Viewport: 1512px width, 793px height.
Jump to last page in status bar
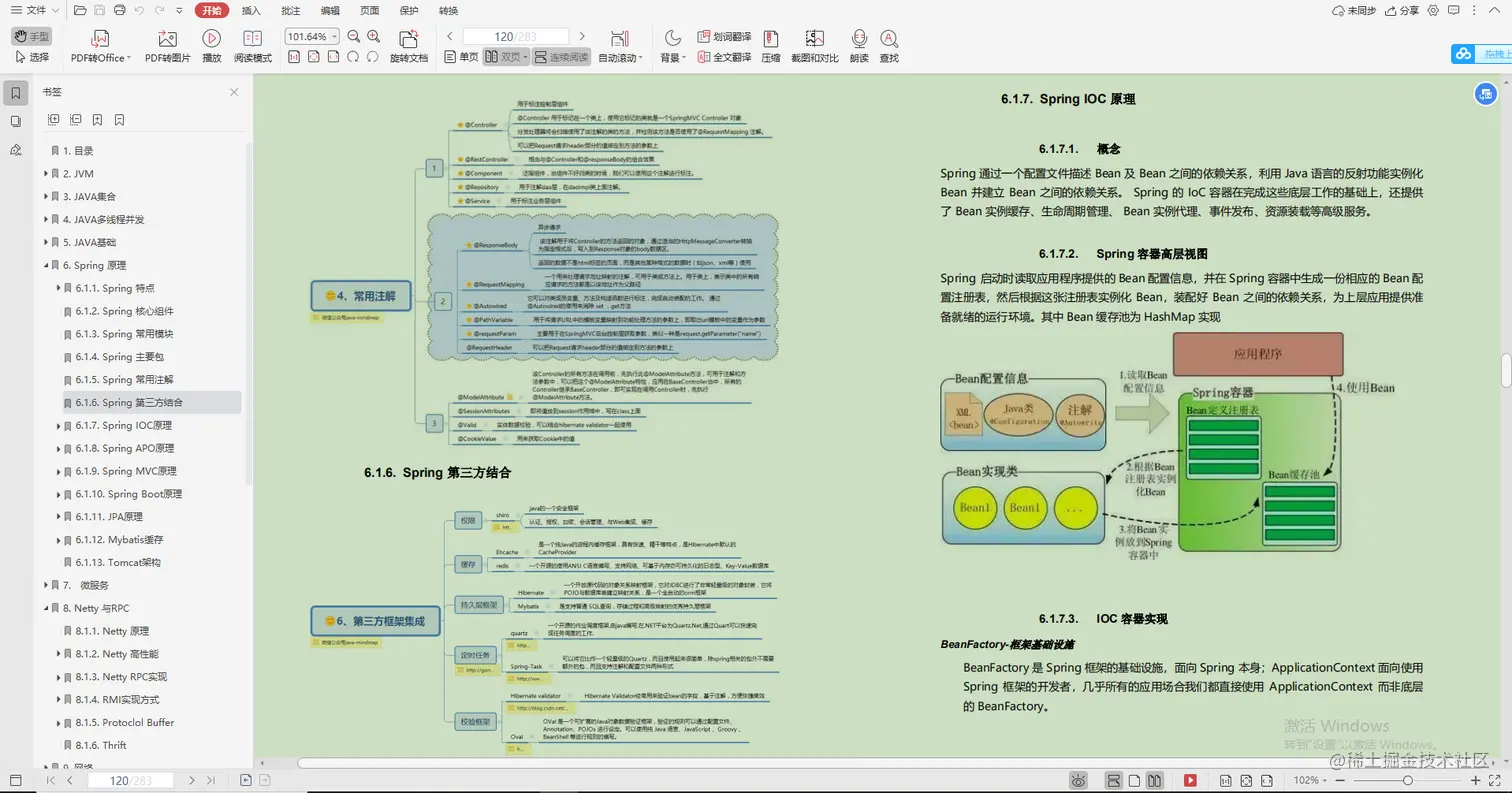click(x=211, y=780)
